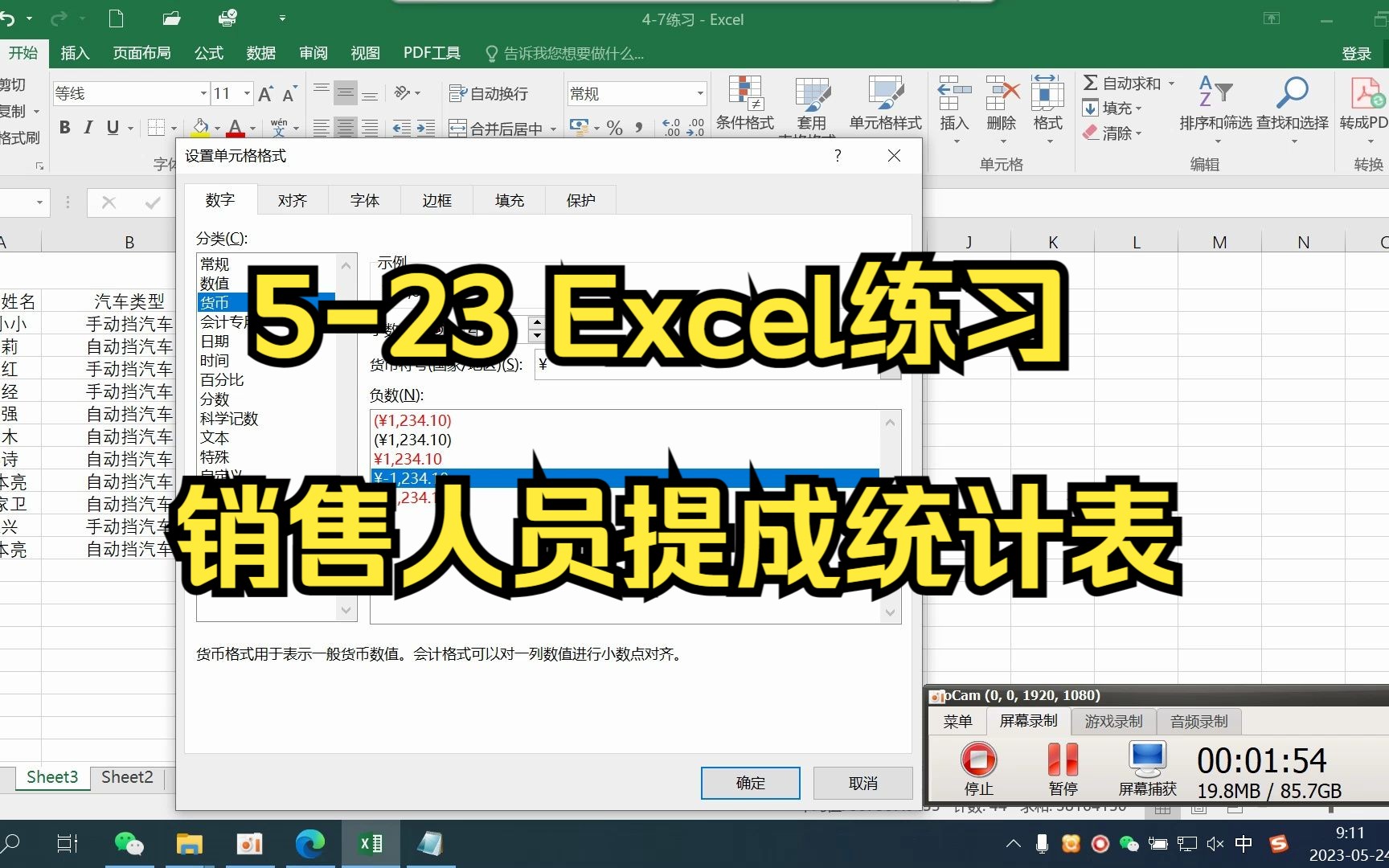Click Merge and Center (合并后居中)
1389x868 pixels.
pos(495,128)
